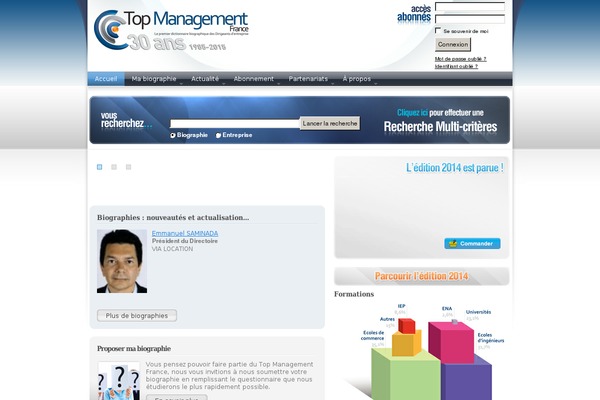Open Emmanuel SAMINADA biography link
Viewport: 600px width, 400px height.
tap(185, 233)
